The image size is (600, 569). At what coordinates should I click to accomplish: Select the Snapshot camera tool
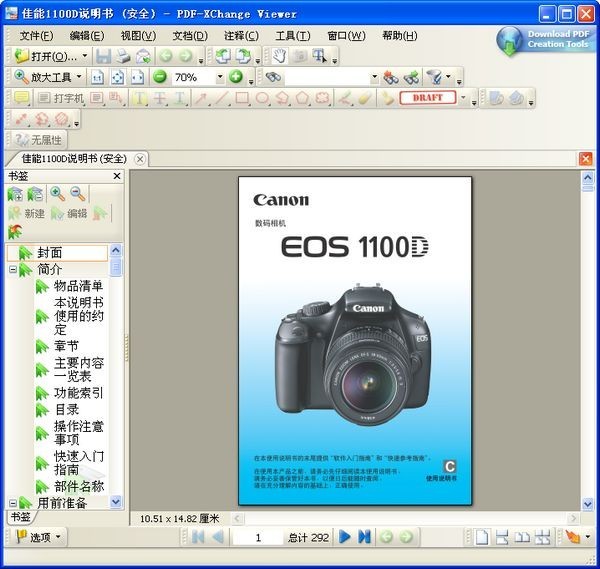click(300, 56)
